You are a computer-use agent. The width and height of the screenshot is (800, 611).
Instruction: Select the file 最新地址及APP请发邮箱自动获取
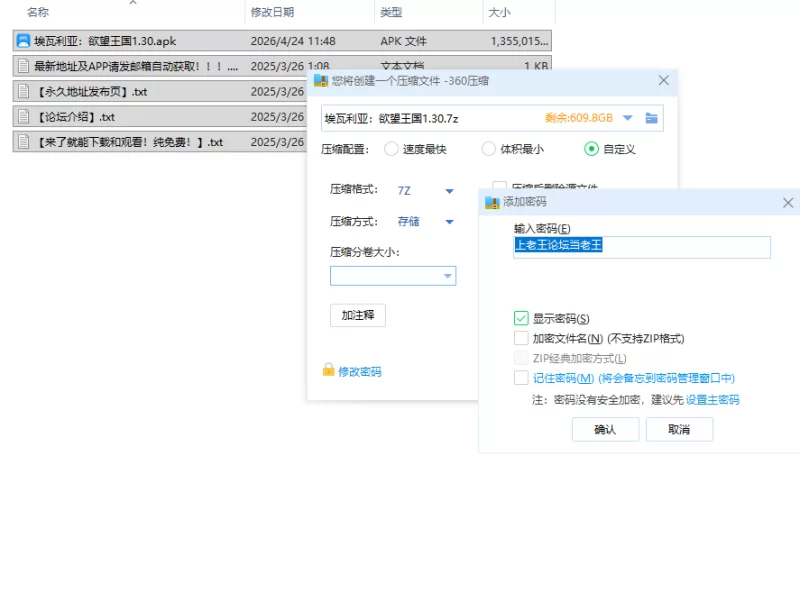(x=136, y=66)
